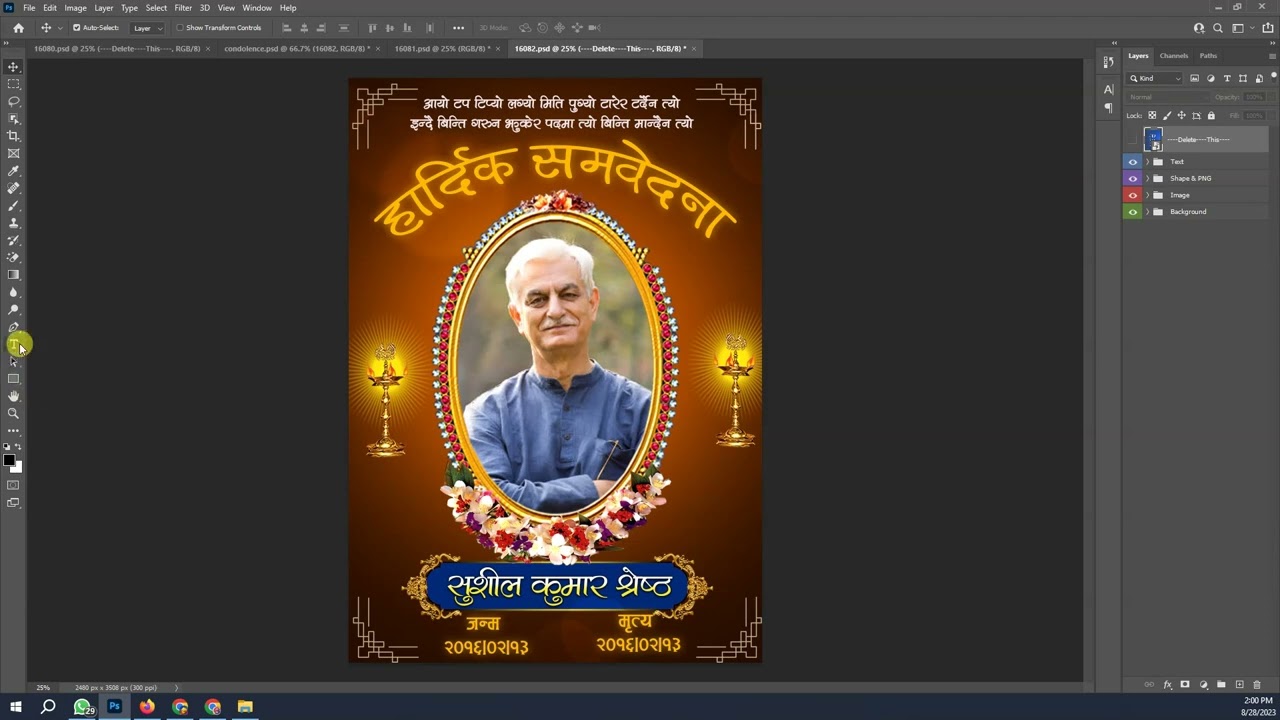Align left edges button in options bar
Screen dimensions: 1280x720
click(x=287, y=28)
